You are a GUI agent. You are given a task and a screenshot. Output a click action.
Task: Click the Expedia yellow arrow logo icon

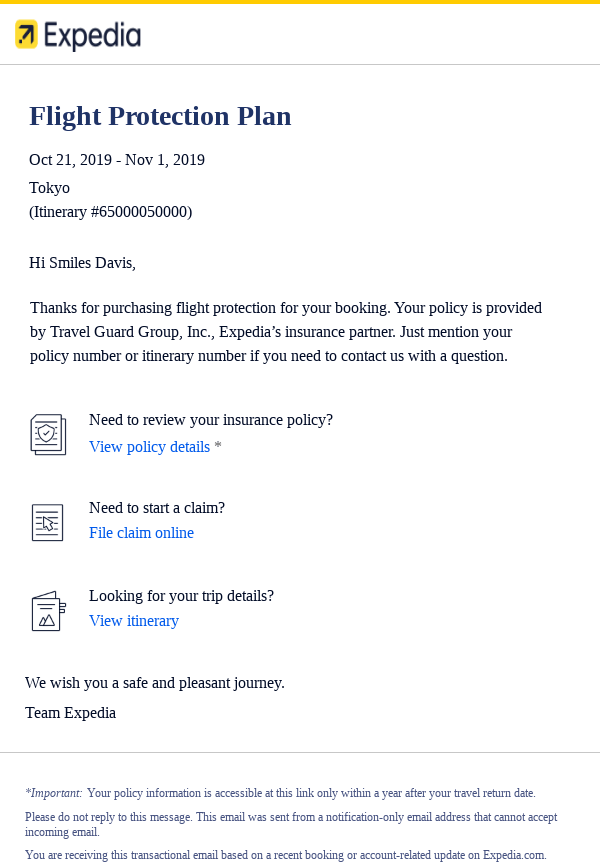coord(26,35)
